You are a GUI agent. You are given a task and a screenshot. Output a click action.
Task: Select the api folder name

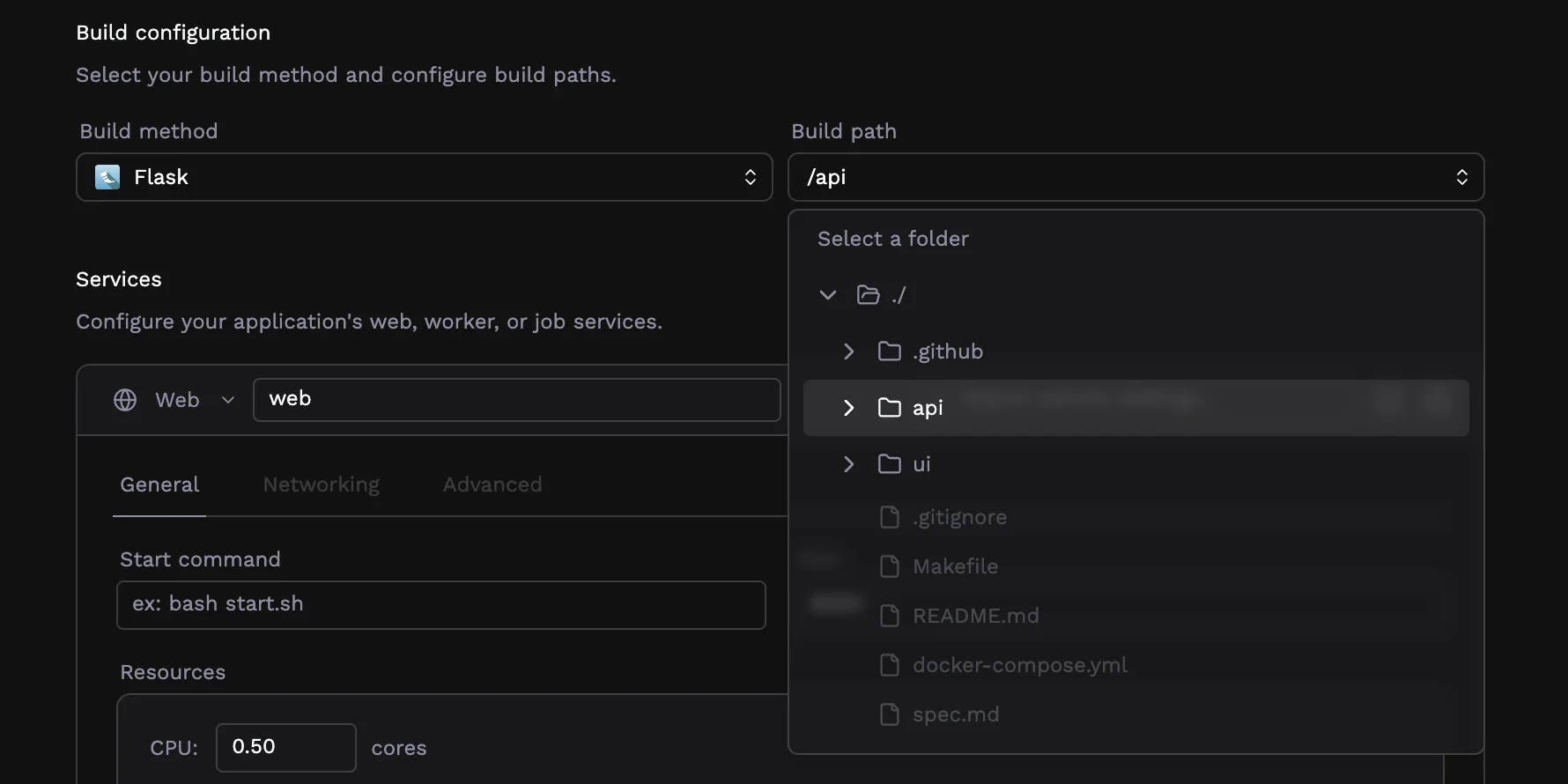pyautogui.click(x=928, y=408)
